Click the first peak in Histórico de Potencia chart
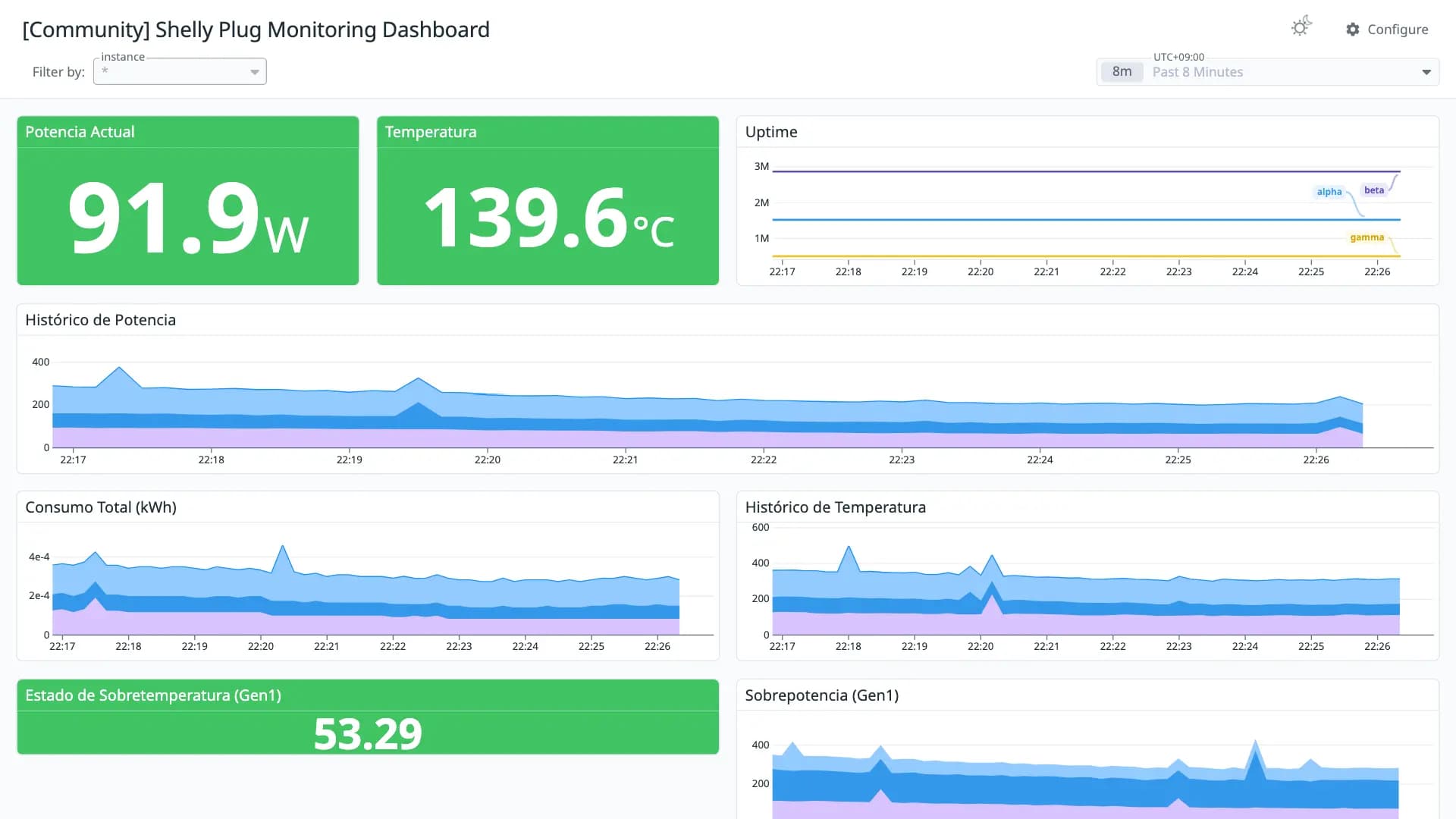The height and width of the screenshot is (819, 1456). click(x=119, y=368)
